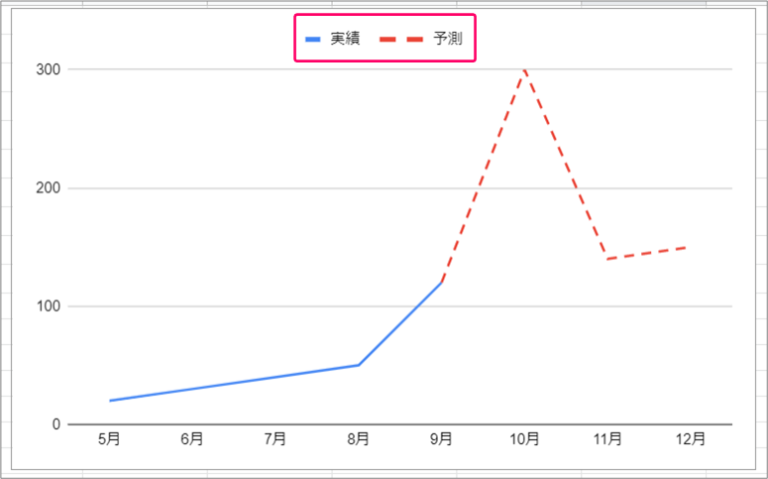Click the 8月 x-axis label
This screenshot has height=479, width=768.
pyautogui.click(x=359, y=438)
